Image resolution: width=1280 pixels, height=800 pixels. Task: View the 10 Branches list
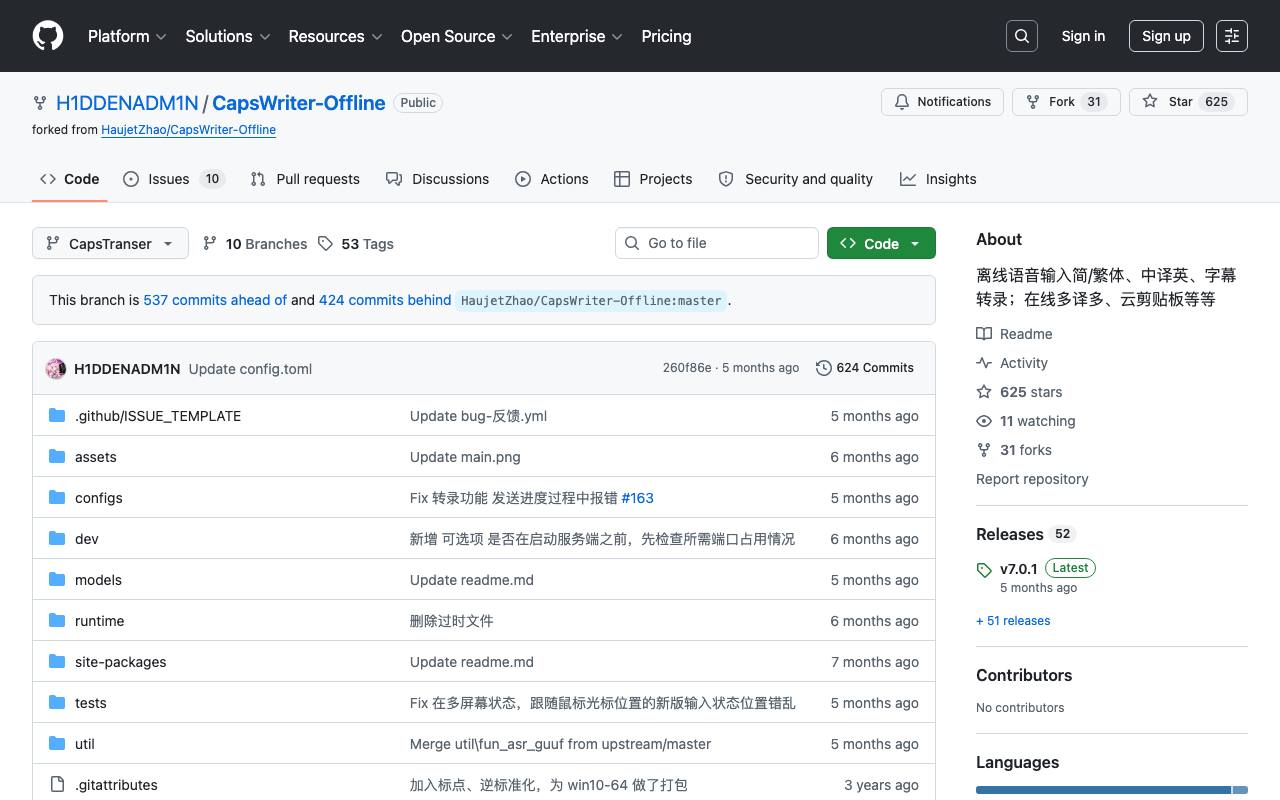tap(254, 244)
